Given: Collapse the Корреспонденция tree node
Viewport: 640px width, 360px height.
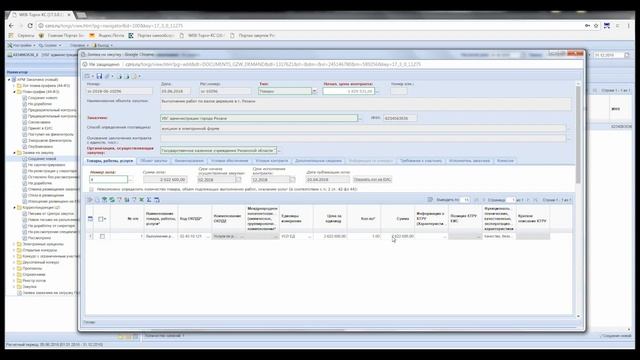Looking at the screenshot, I should [x=14, y=208].
